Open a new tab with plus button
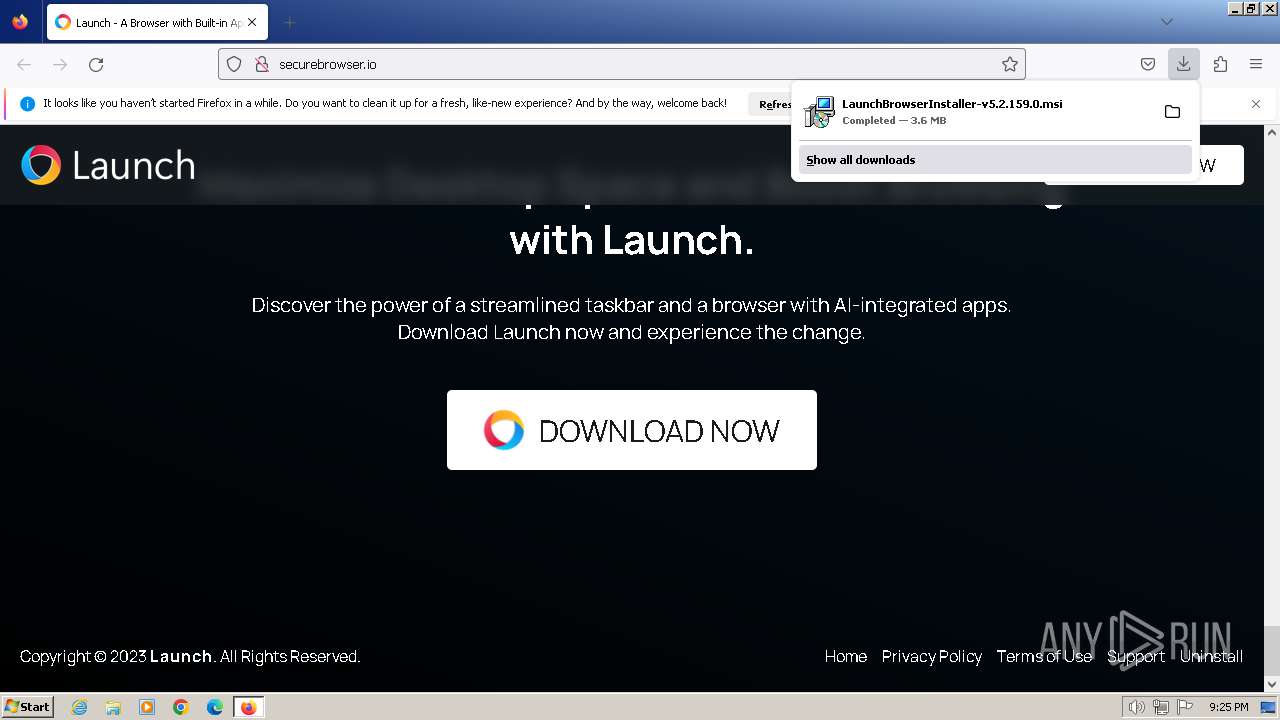The image size is (1280, 720). tap(289, 22)
